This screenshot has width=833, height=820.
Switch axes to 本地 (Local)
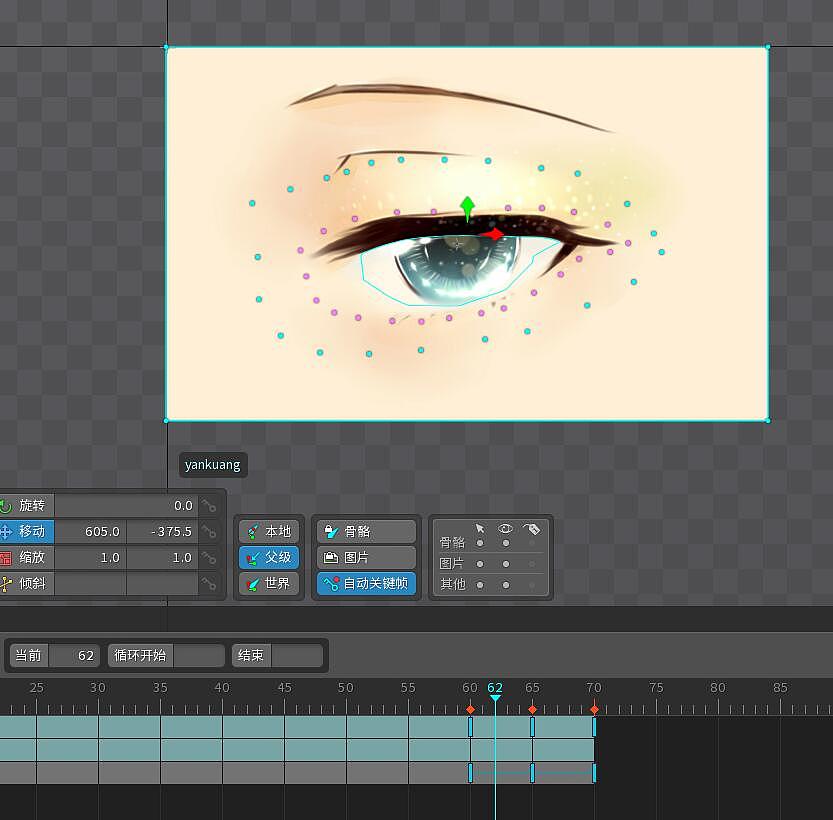(x=269, y=532)
